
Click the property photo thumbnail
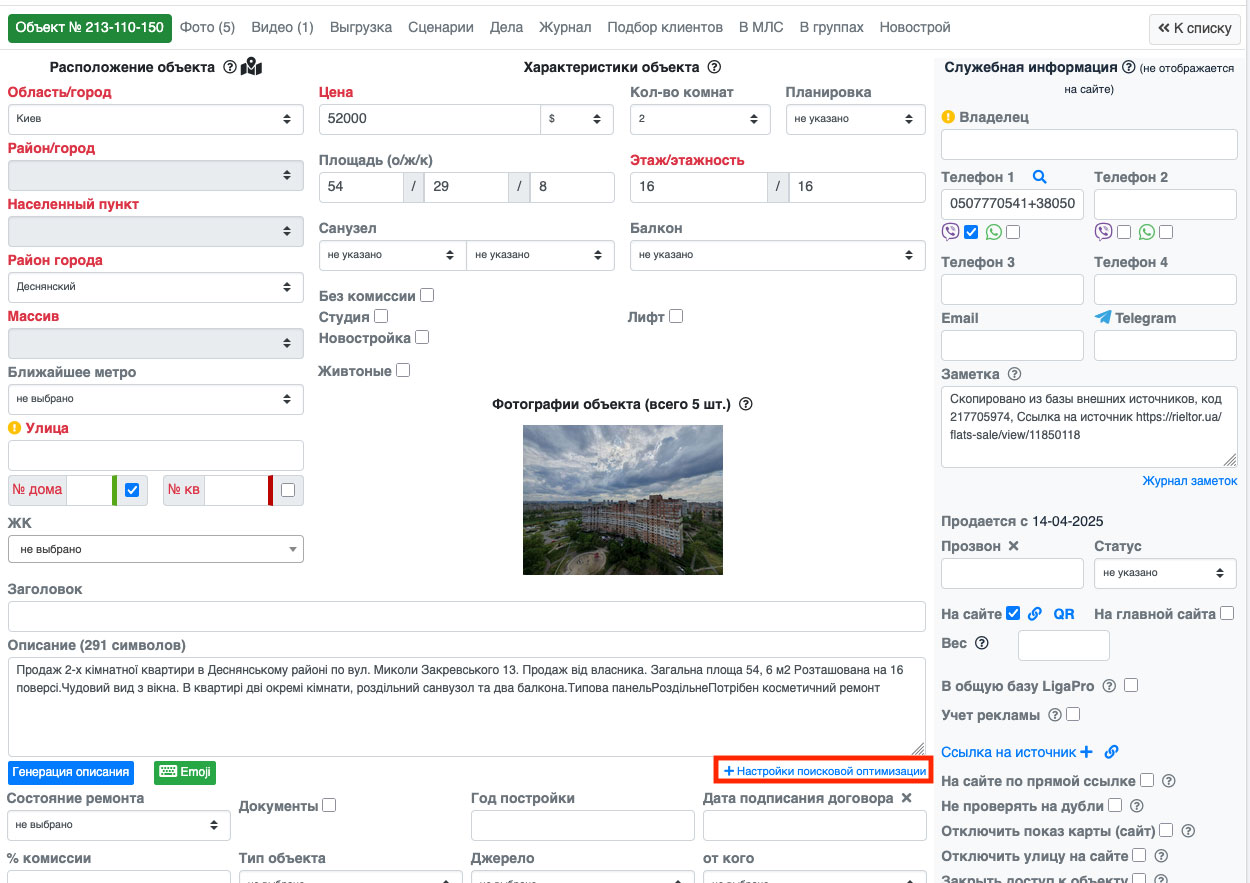pyautogui.click(x=622, y=500)
